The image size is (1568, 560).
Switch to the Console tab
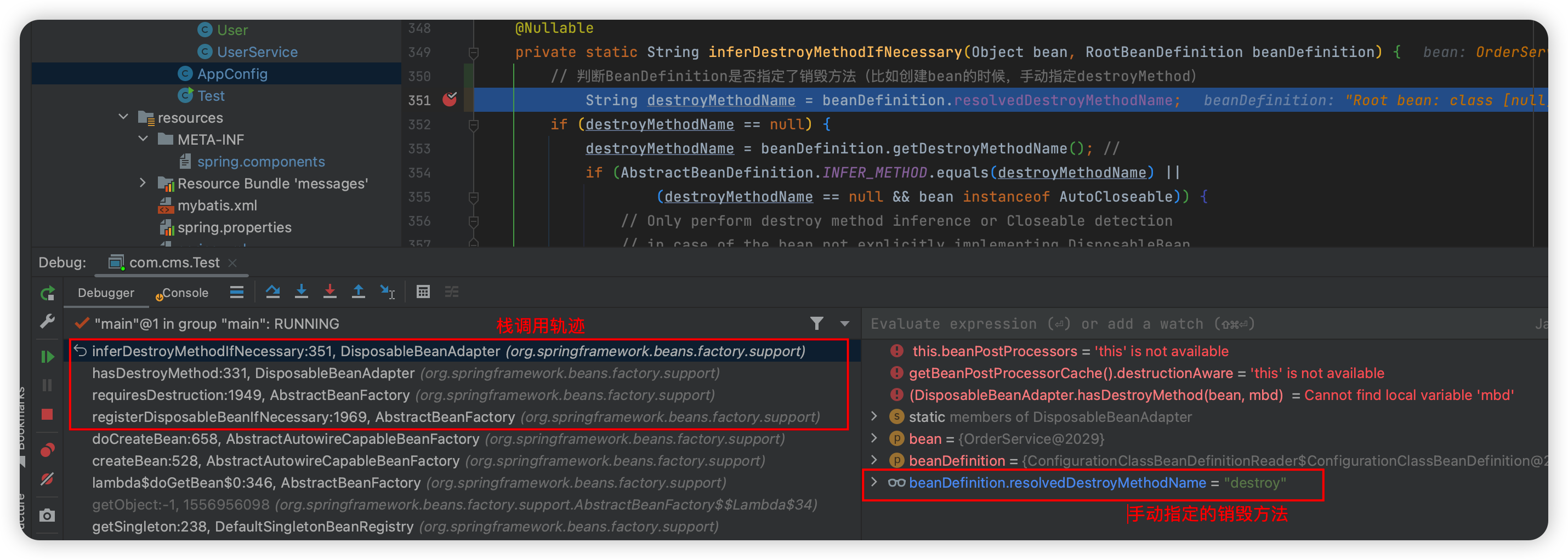(181, 293)
